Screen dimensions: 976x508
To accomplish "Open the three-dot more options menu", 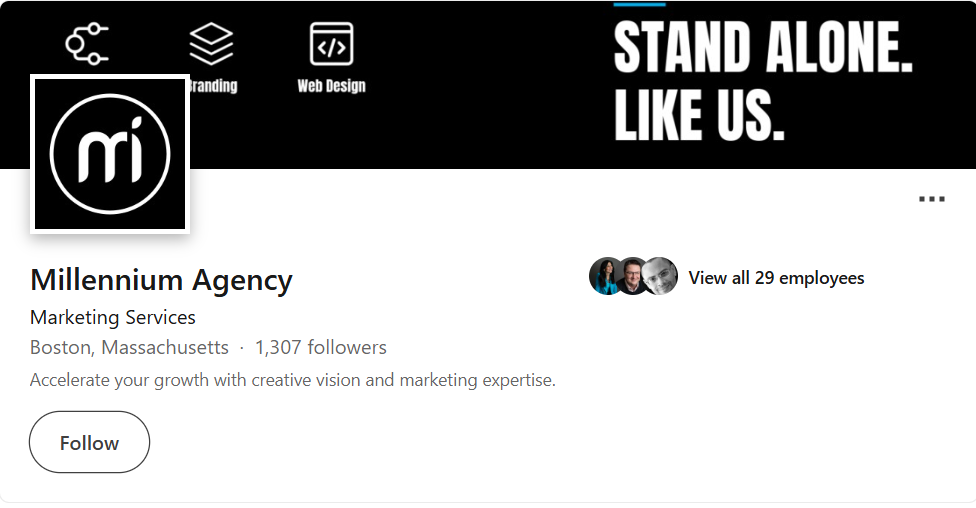I will click(931, 199).
